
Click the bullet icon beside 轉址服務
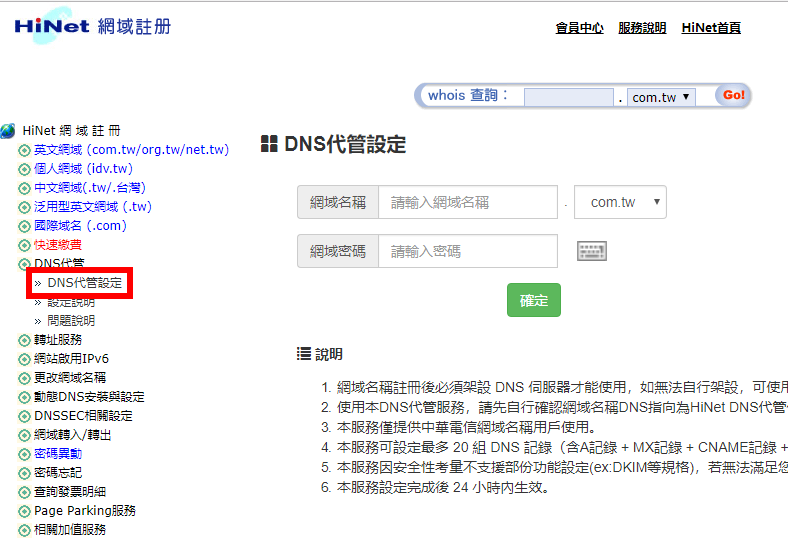point(24,340)
